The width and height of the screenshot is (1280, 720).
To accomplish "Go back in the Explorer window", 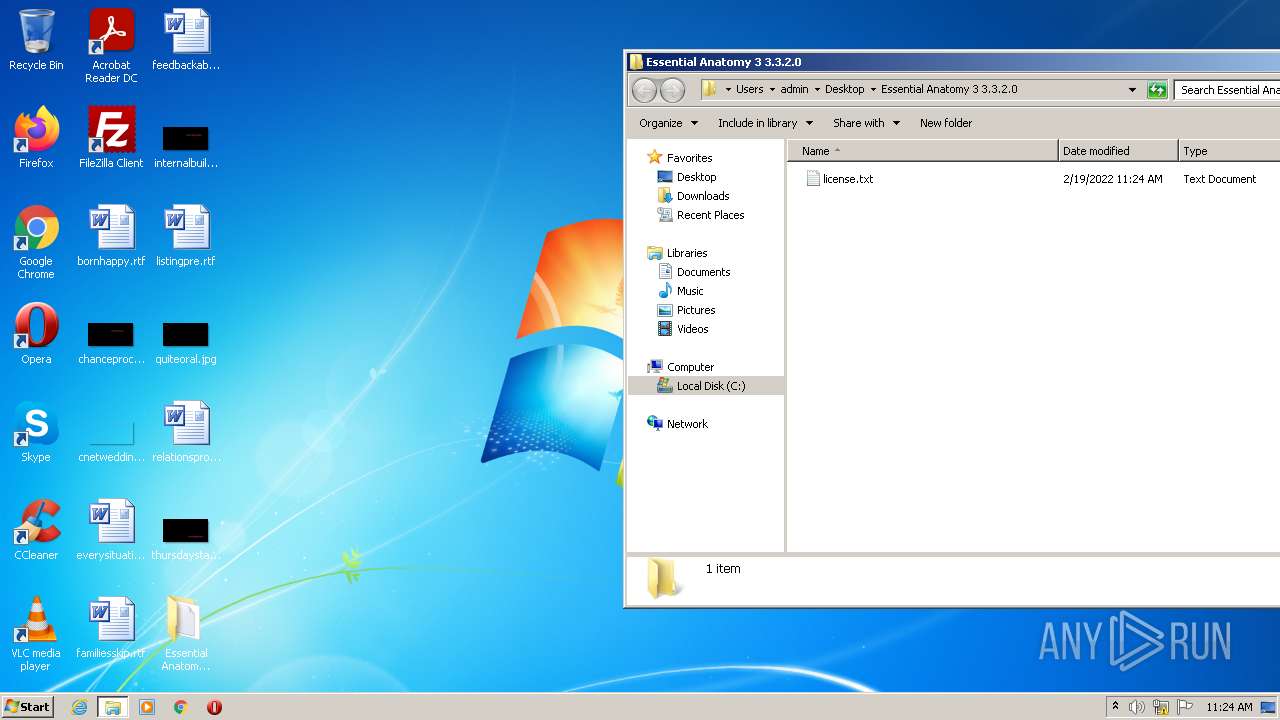I will [x=645, y=90].
